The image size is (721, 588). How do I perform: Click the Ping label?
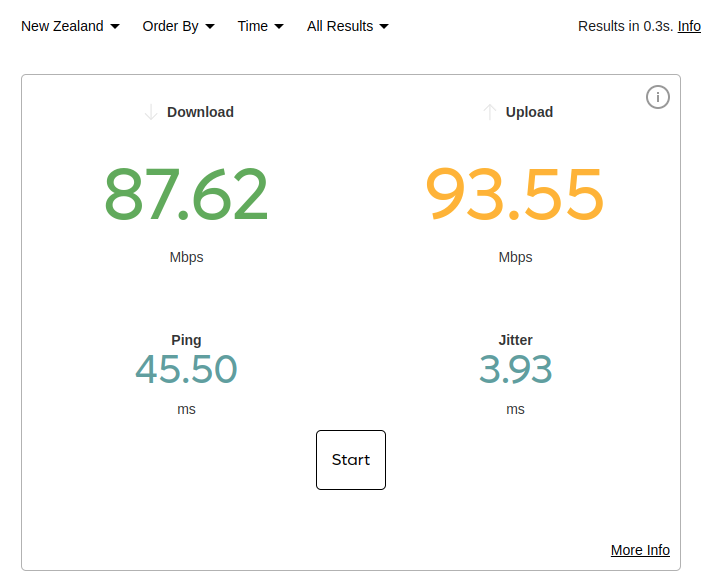pos(186,340)
